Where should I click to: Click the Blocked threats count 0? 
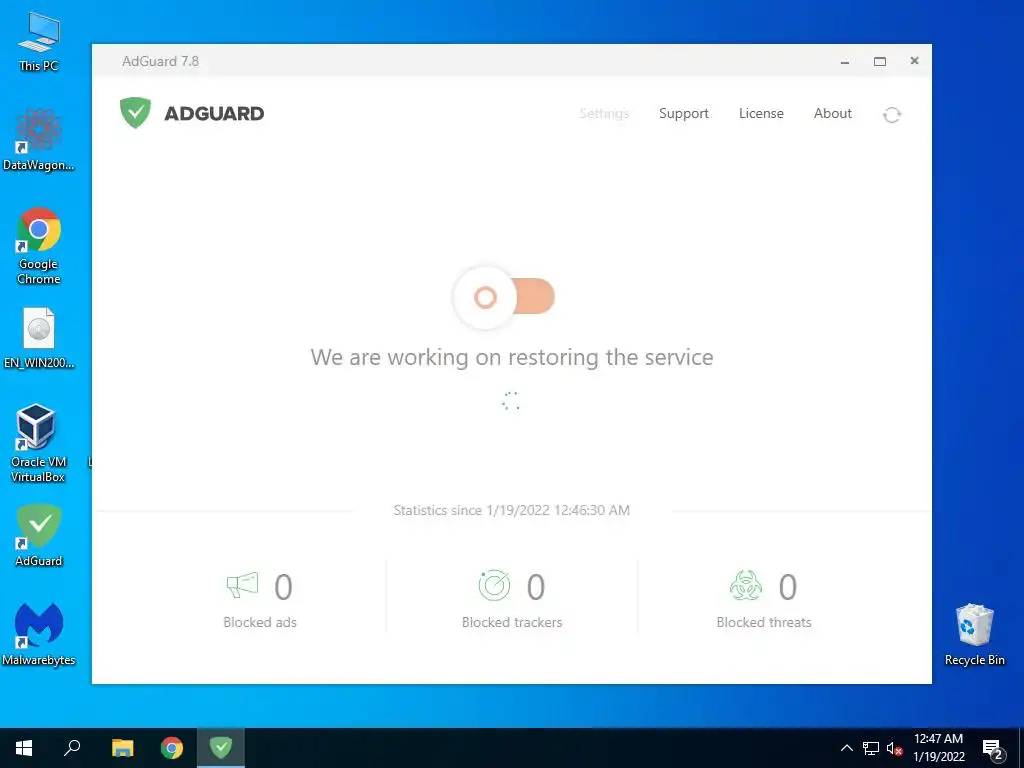[788, 586]
